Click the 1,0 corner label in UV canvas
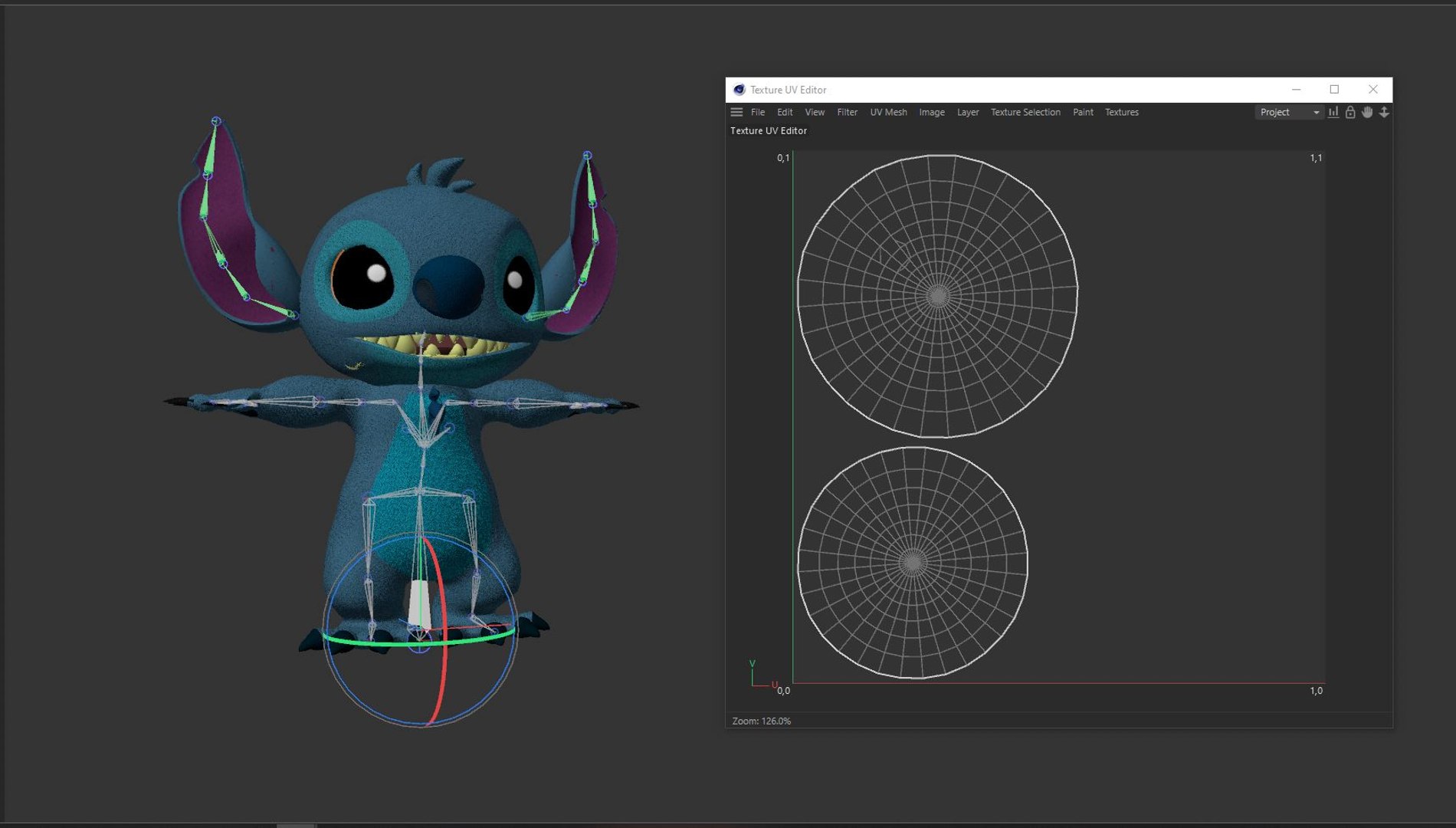 [1316, 691]
